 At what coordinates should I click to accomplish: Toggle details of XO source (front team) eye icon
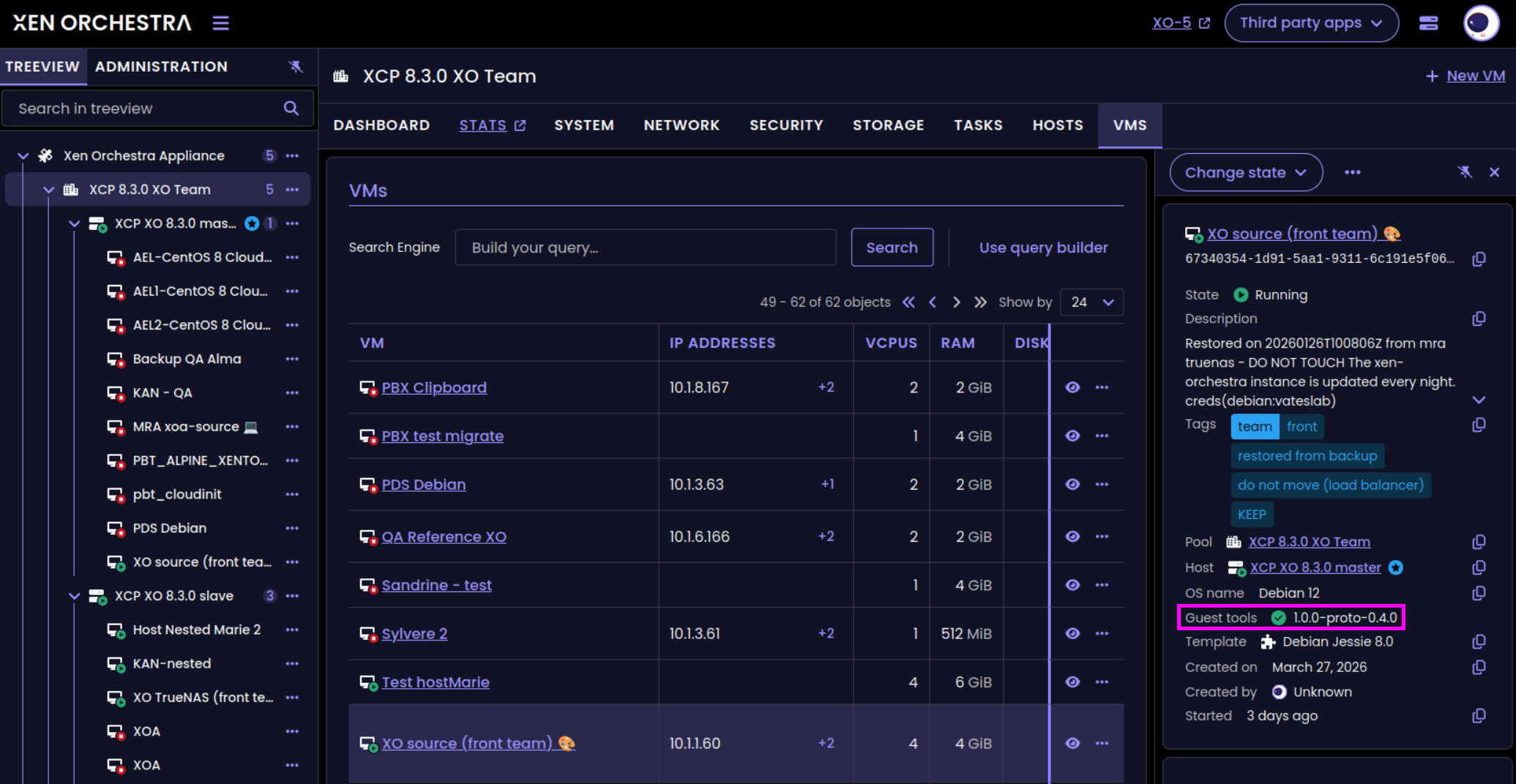(x=1072, y=744)
